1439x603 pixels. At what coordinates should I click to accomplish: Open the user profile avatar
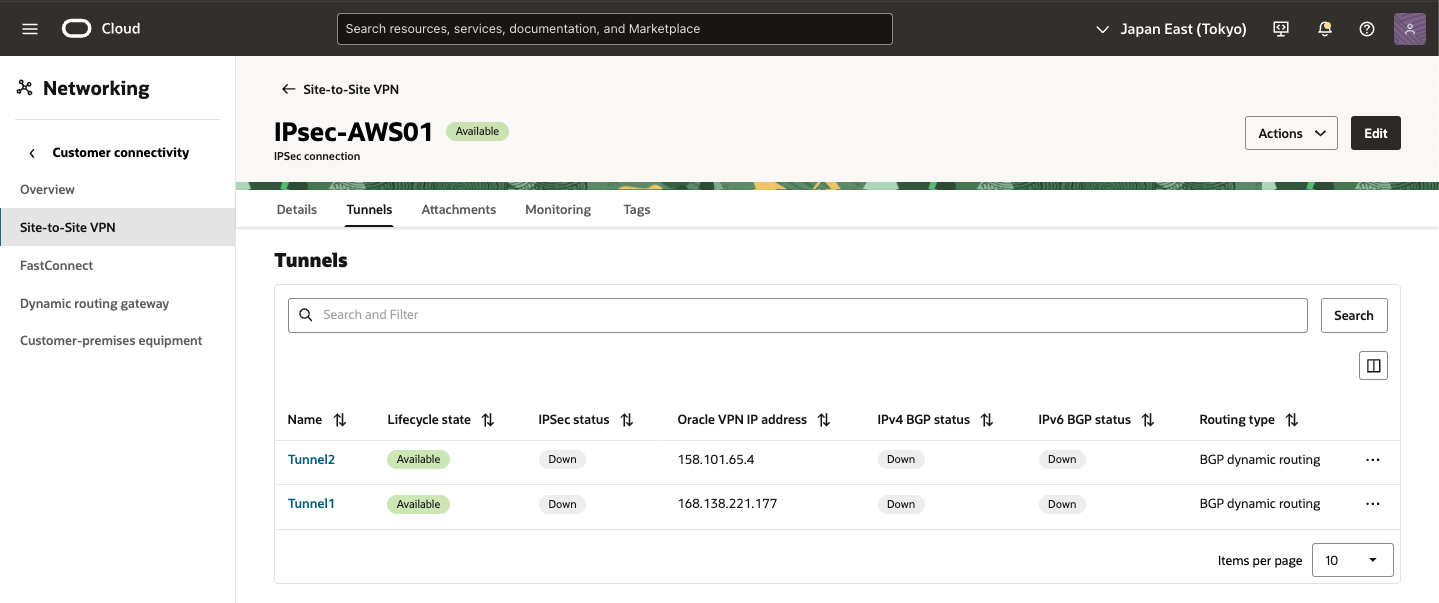[x=1409, y=29]
